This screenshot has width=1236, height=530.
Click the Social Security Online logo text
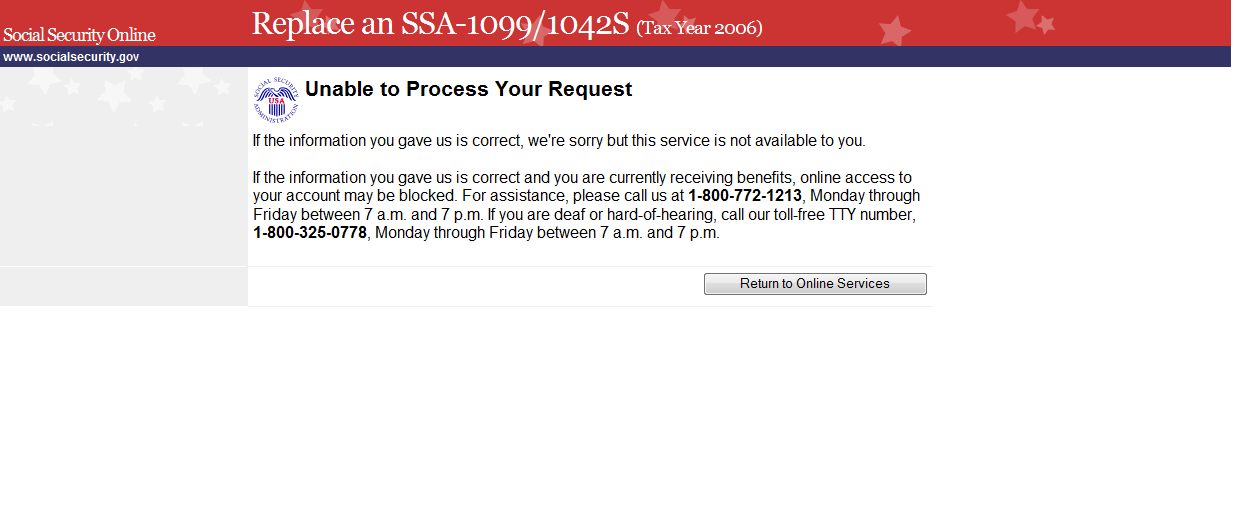point(79,36)
